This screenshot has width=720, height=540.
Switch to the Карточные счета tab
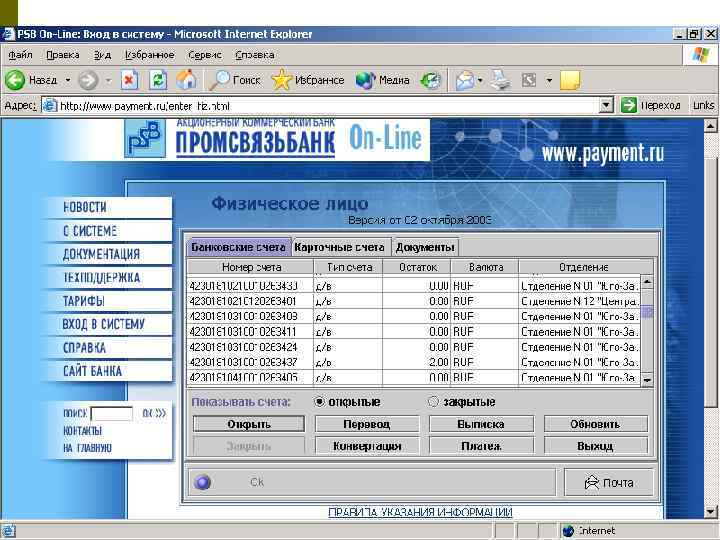tap(340, 247)
